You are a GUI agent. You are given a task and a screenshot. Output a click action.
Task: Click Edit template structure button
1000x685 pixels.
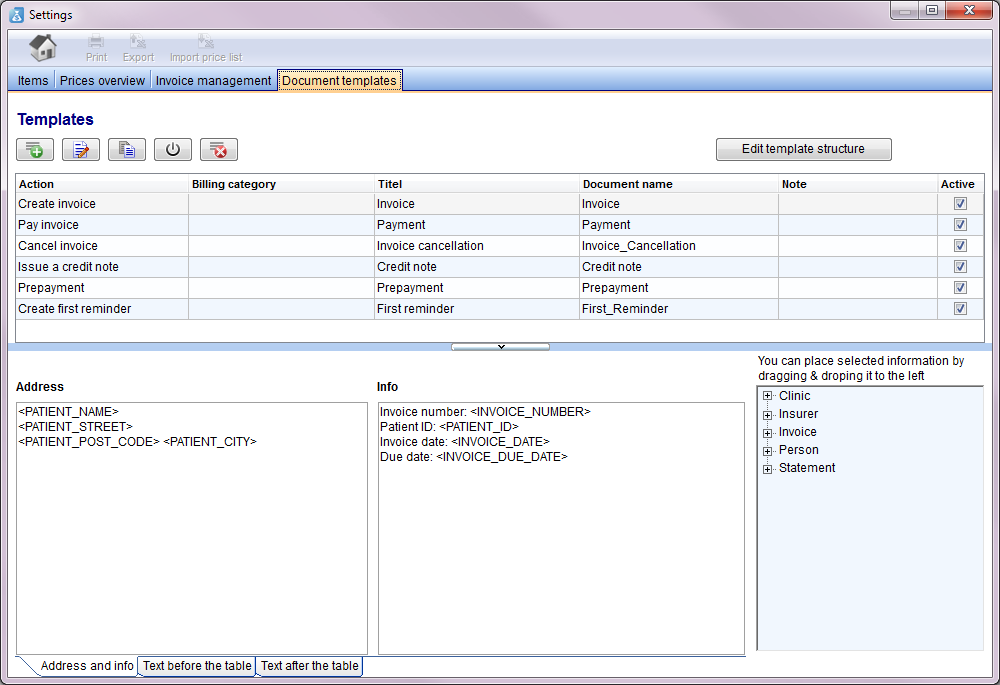tap(804, 149)
